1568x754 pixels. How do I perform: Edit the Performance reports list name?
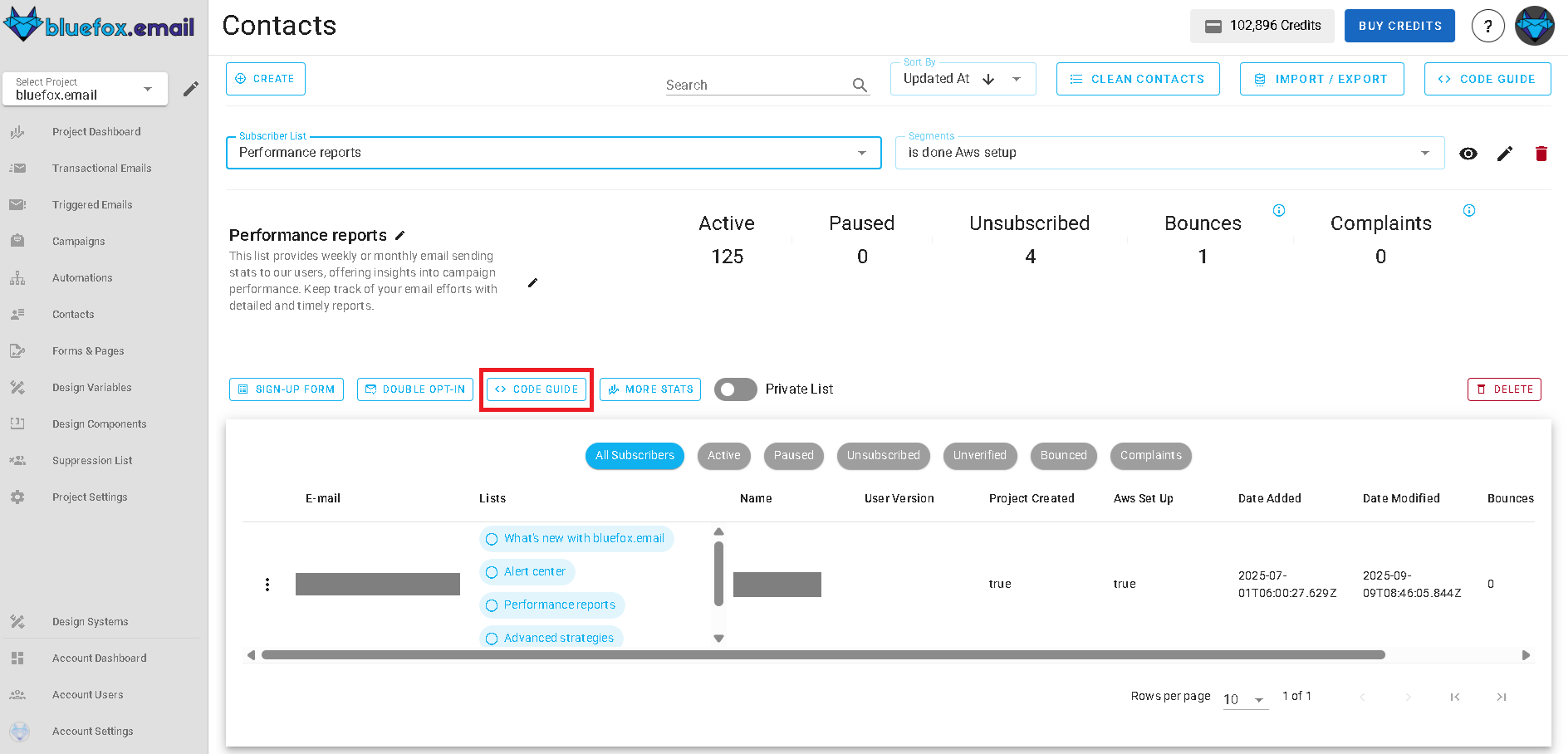pyautogui.click(x=399, y=236)
